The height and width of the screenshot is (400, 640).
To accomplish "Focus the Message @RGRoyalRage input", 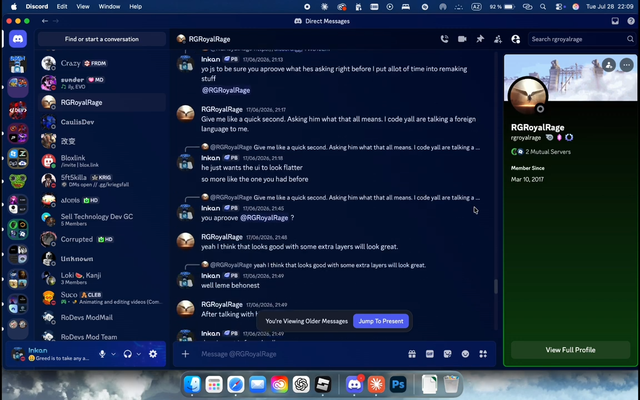I will pos(300,354).
